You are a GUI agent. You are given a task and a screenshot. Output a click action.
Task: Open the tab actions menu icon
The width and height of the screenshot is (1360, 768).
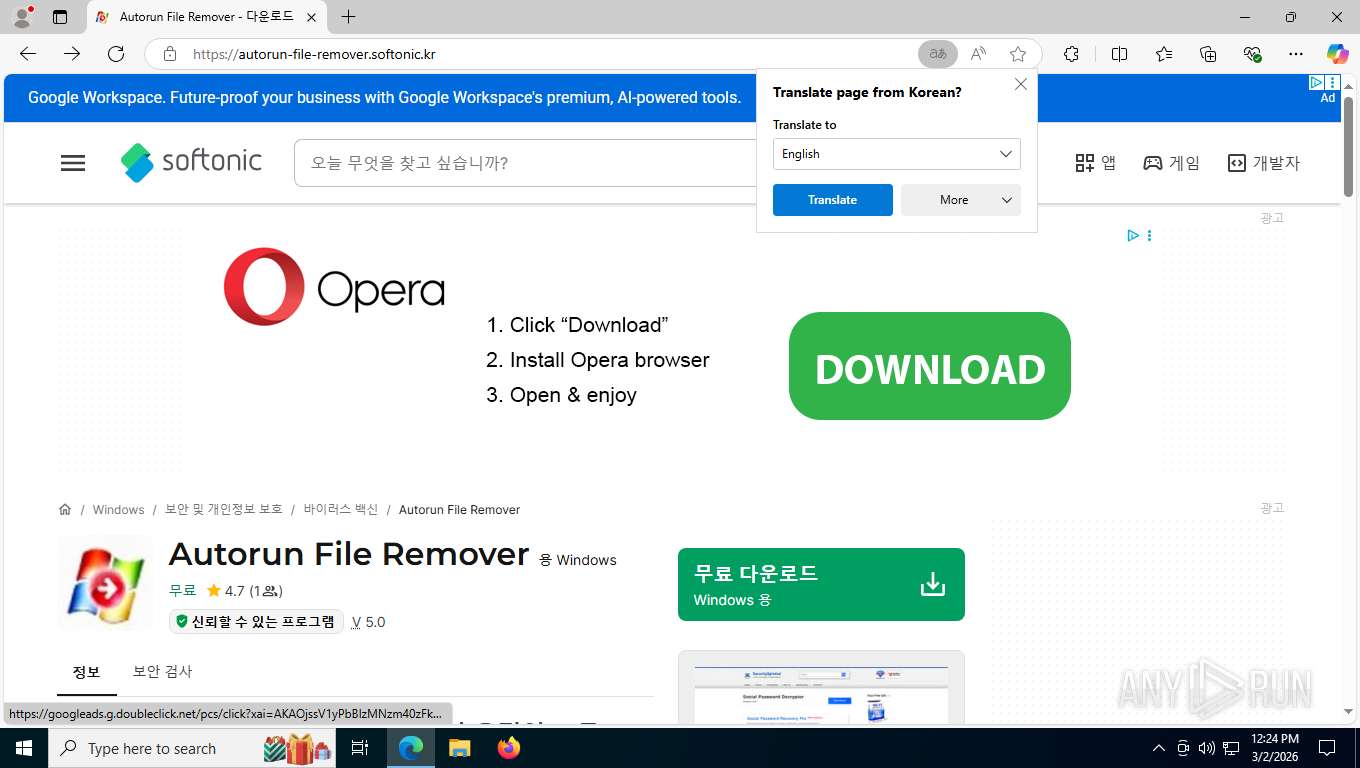pos(60,17)
